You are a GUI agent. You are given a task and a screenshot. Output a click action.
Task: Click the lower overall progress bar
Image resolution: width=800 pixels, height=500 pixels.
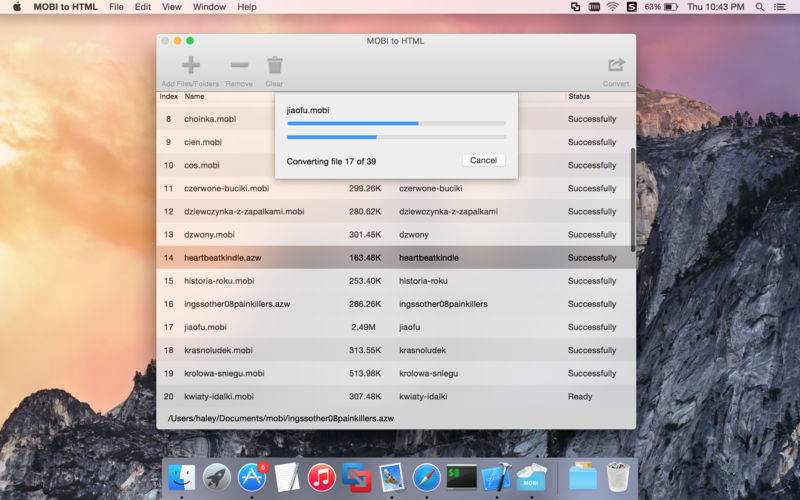click(x=396, y=137)
